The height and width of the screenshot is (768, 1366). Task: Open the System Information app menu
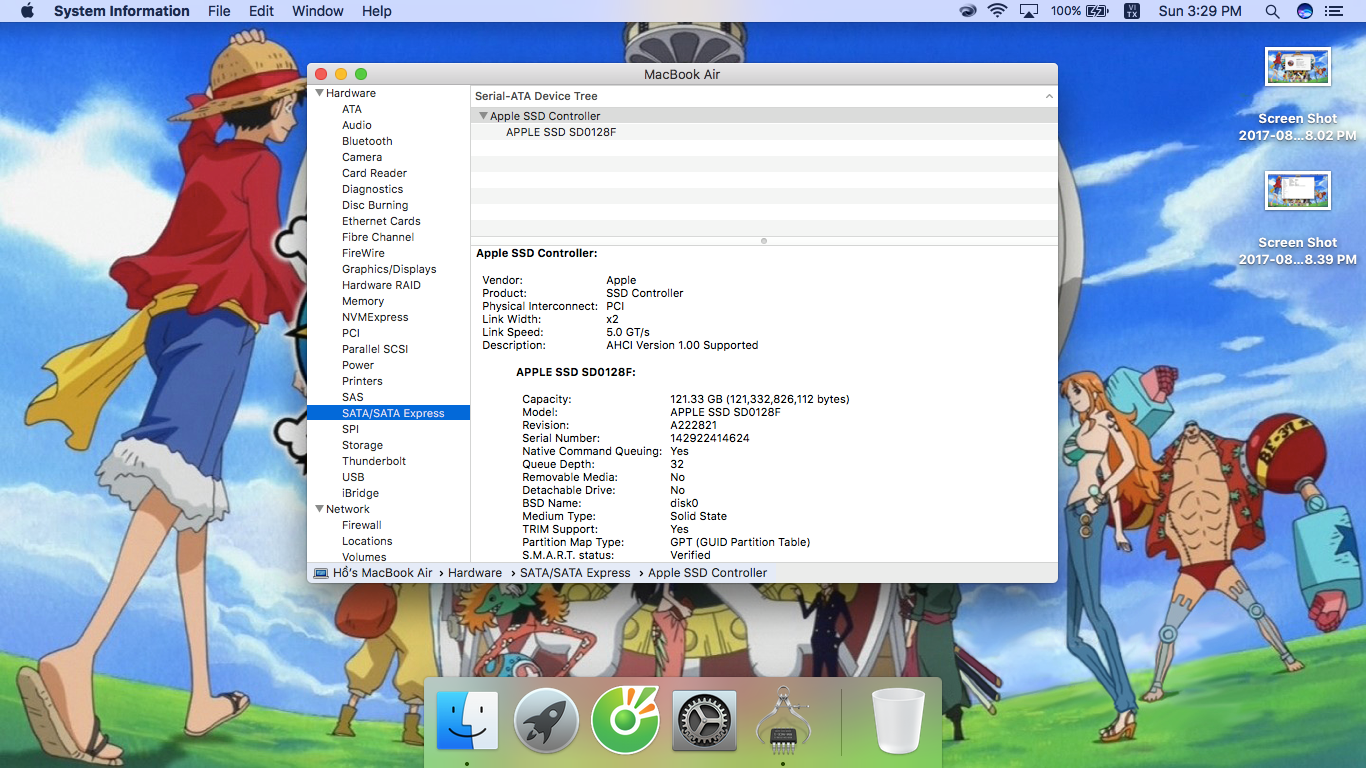pos(121,11)
